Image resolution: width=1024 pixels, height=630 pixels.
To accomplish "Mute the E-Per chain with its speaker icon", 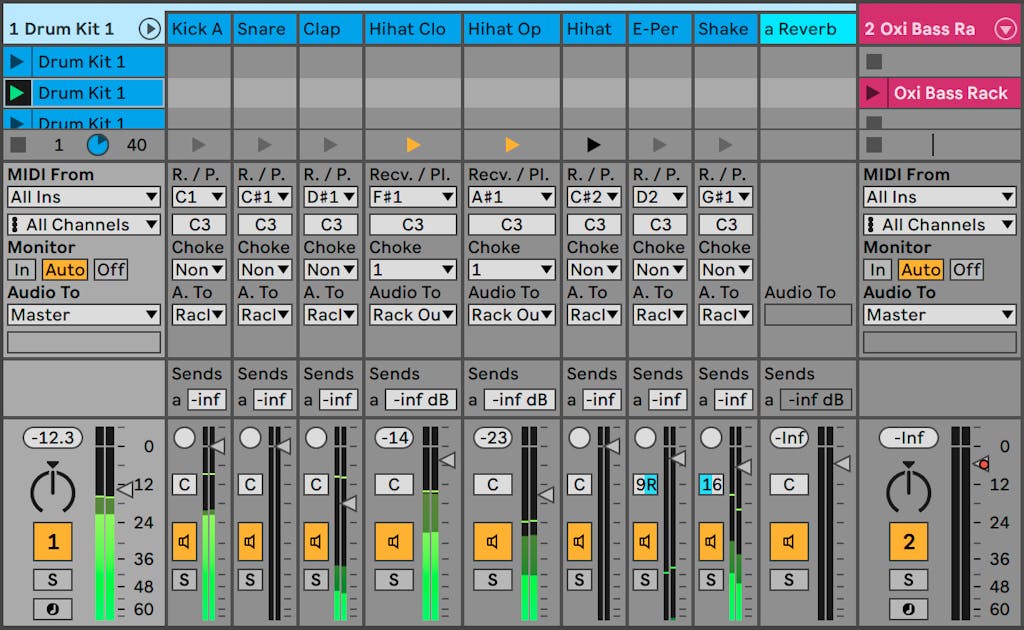I will (645, 542).
